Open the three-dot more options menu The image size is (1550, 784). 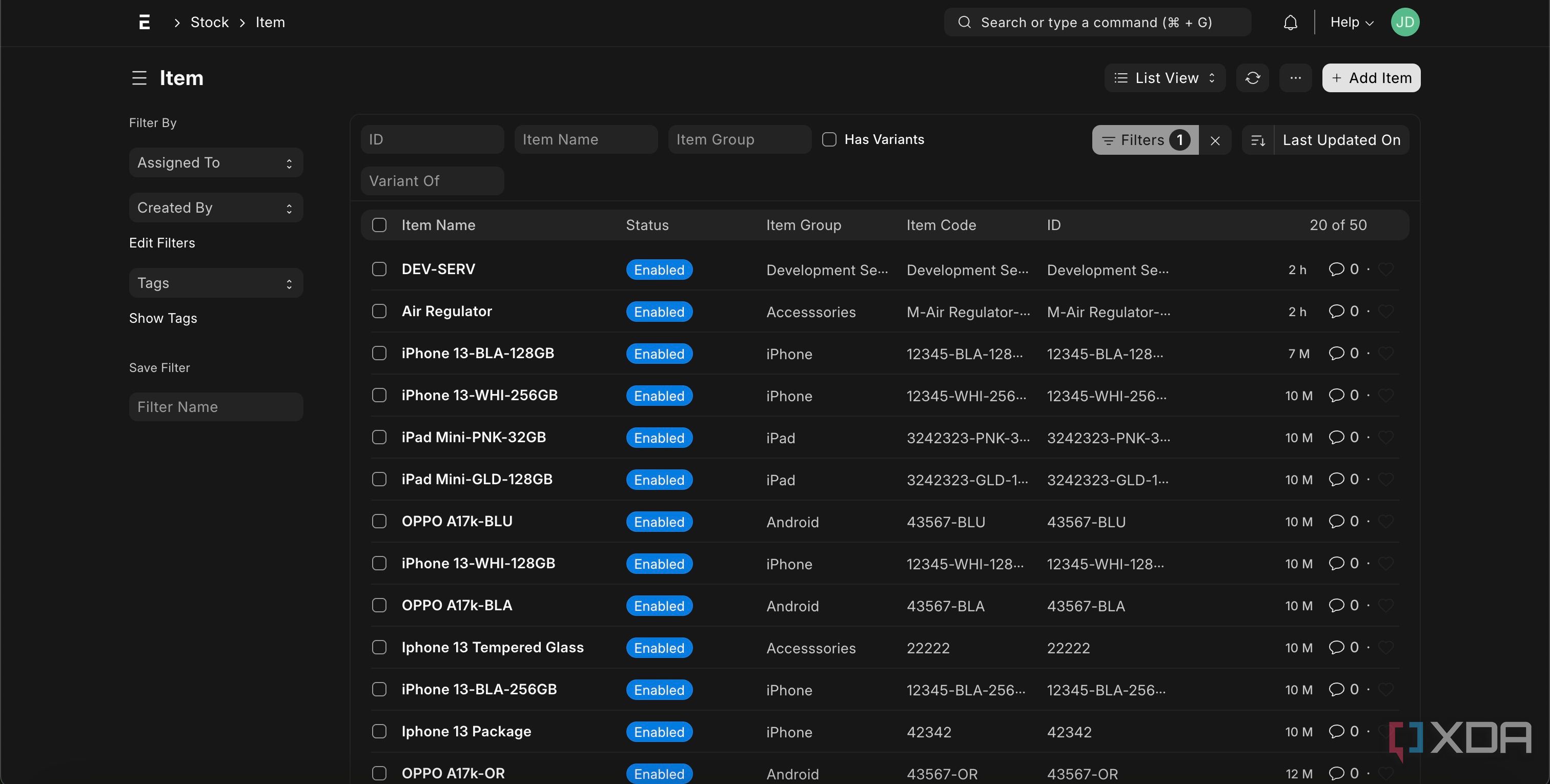1295,78
